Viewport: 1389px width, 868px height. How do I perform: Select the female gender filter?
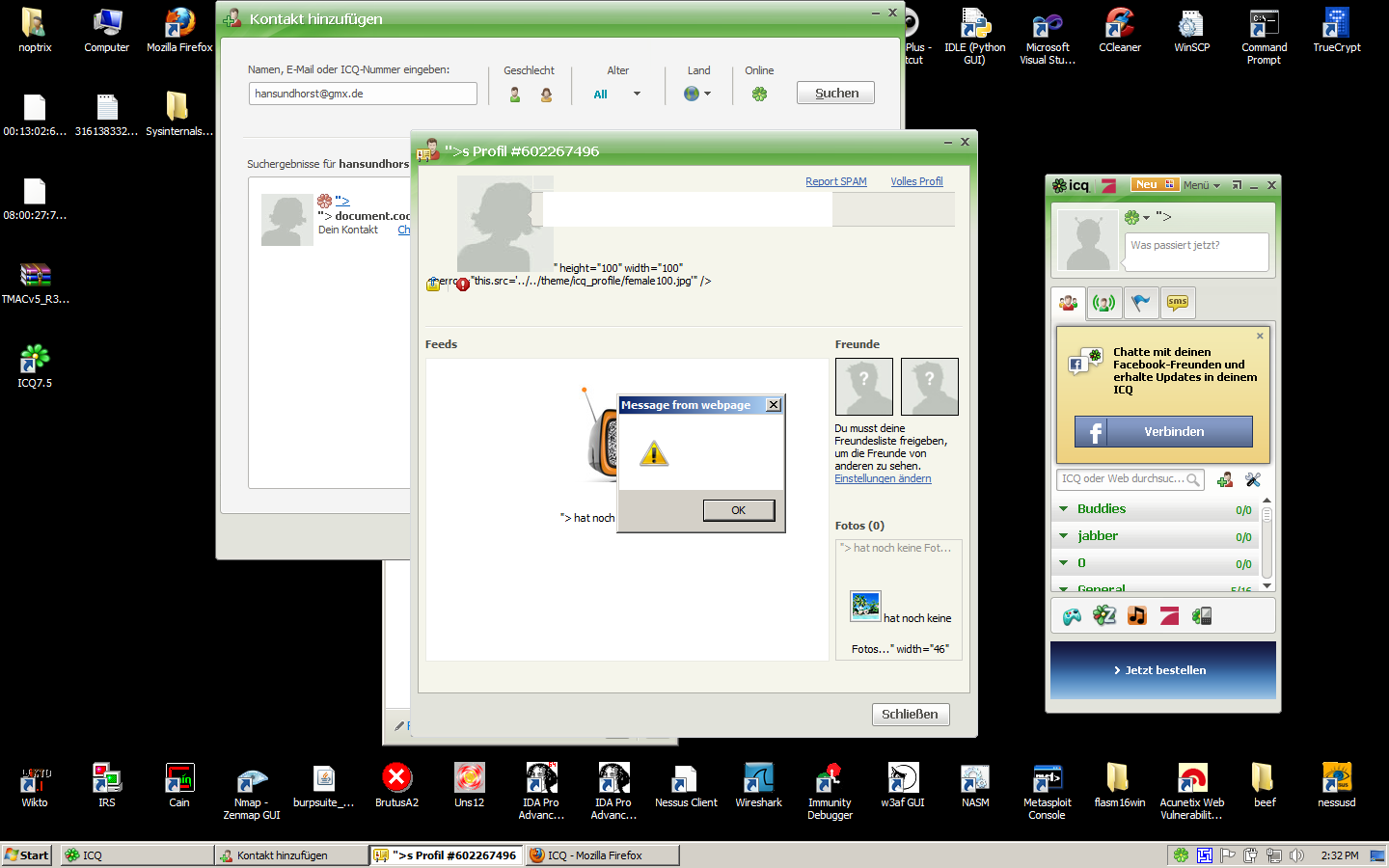546,95
